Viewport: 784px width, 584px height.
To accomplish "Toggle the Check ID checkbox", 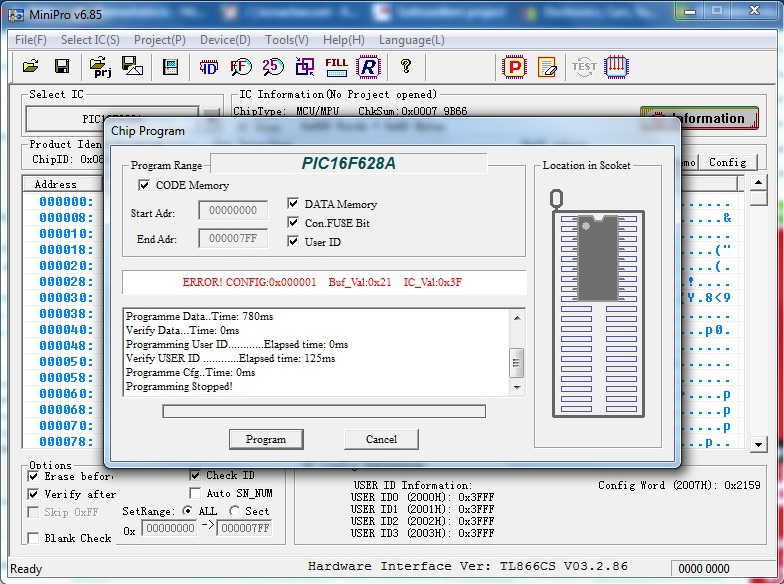I will tap(196, 475).
